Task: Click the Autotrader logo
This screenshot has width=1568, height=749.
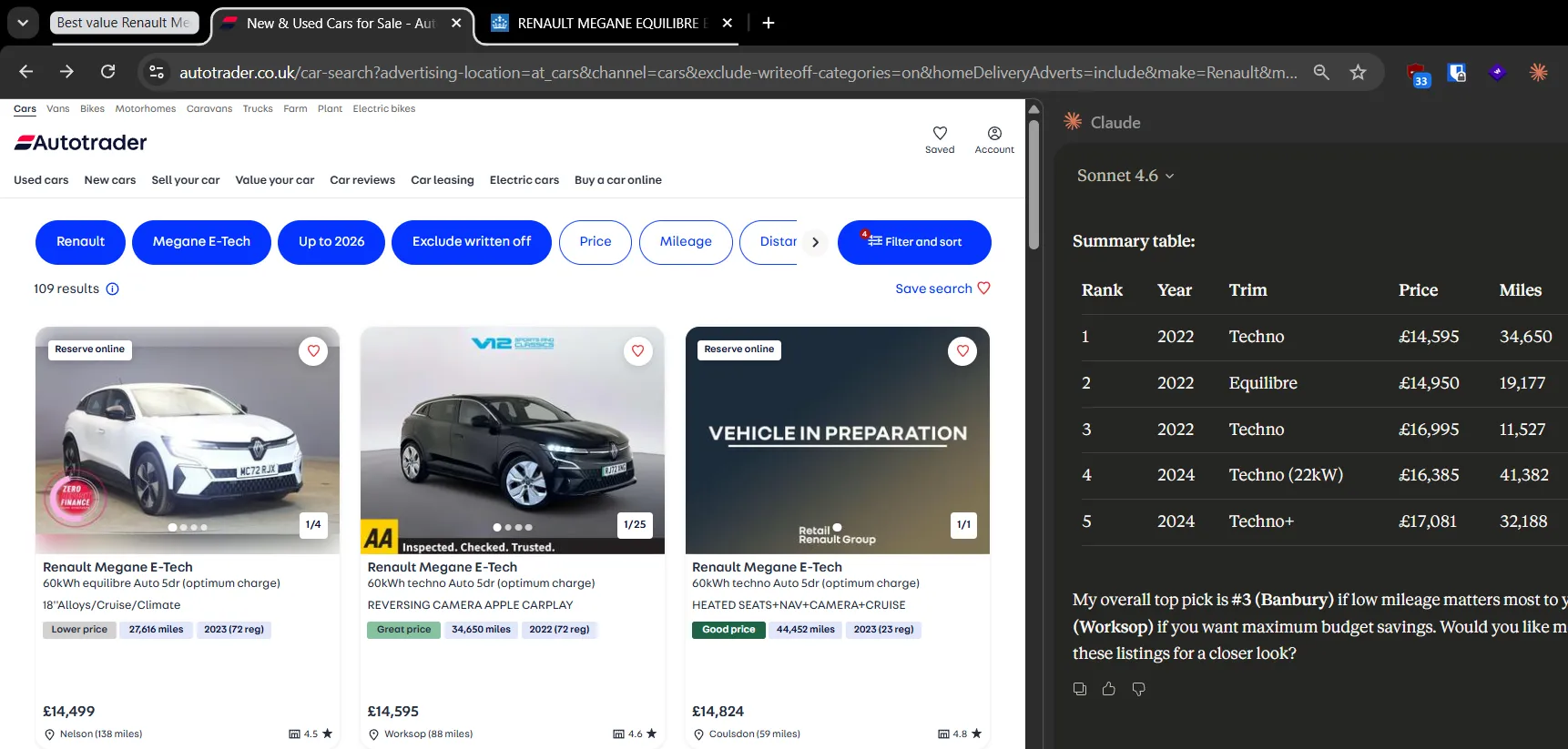Action: pos(80,142)
